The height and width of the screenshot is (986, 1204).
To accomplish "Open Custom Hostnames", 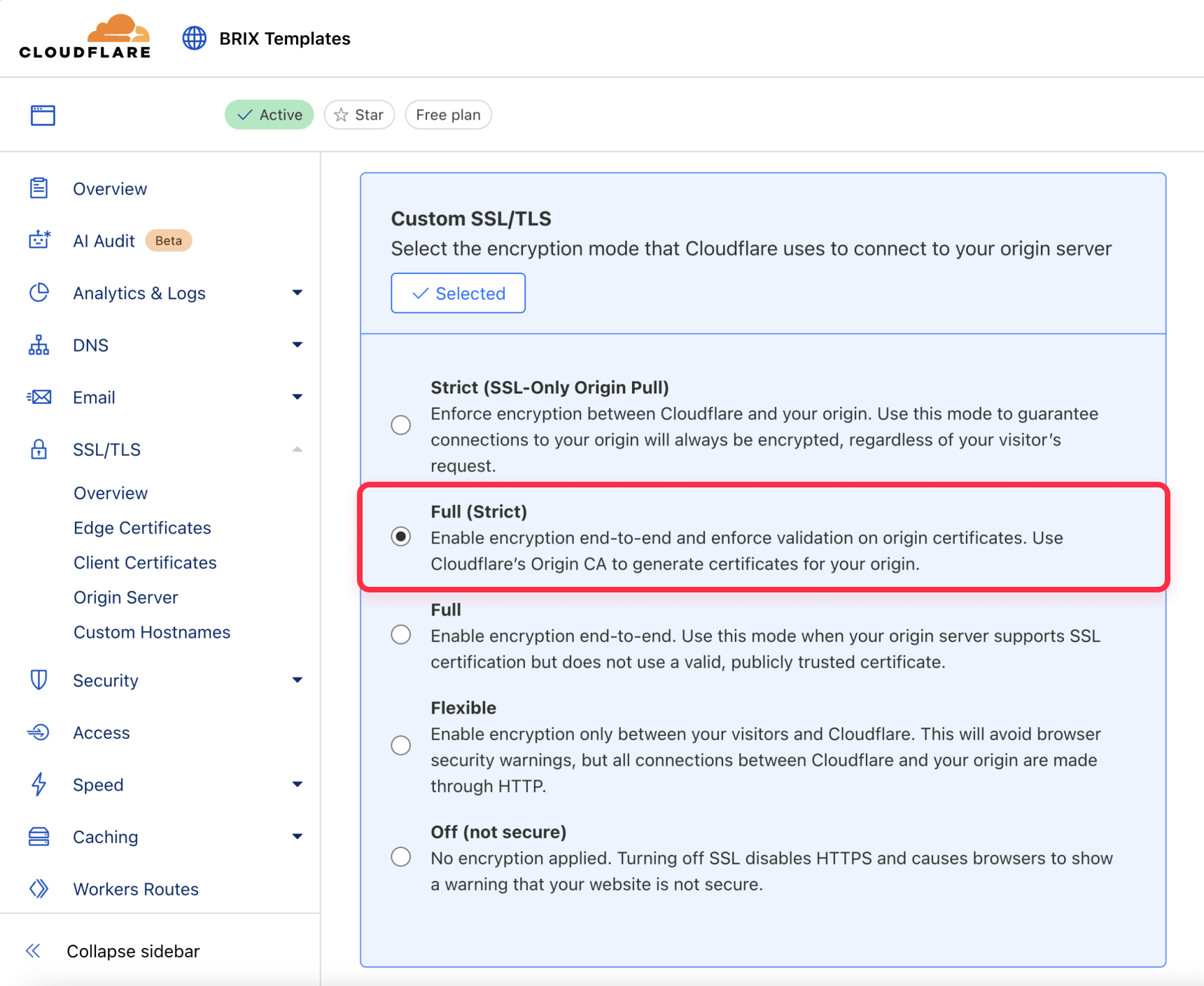I will (152, 632).
